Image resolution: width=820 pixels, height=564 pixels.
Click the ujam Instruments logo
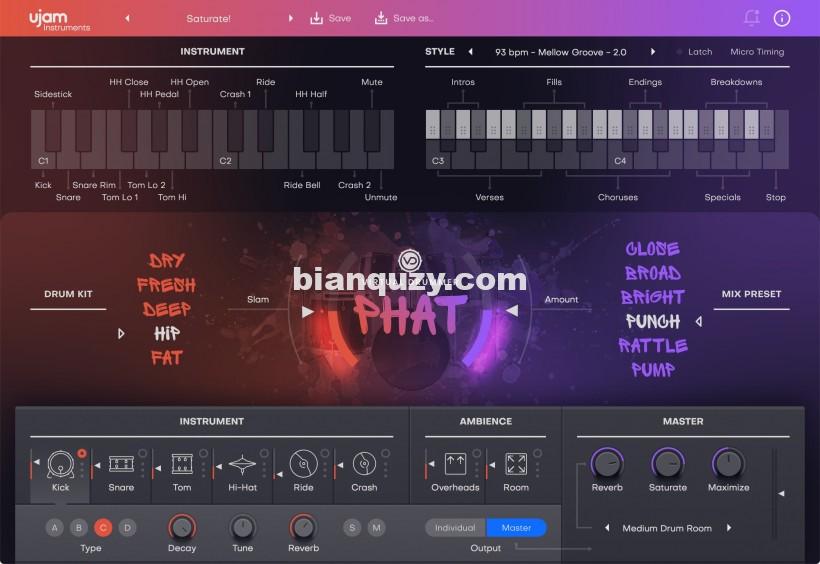tap(59, 20)
